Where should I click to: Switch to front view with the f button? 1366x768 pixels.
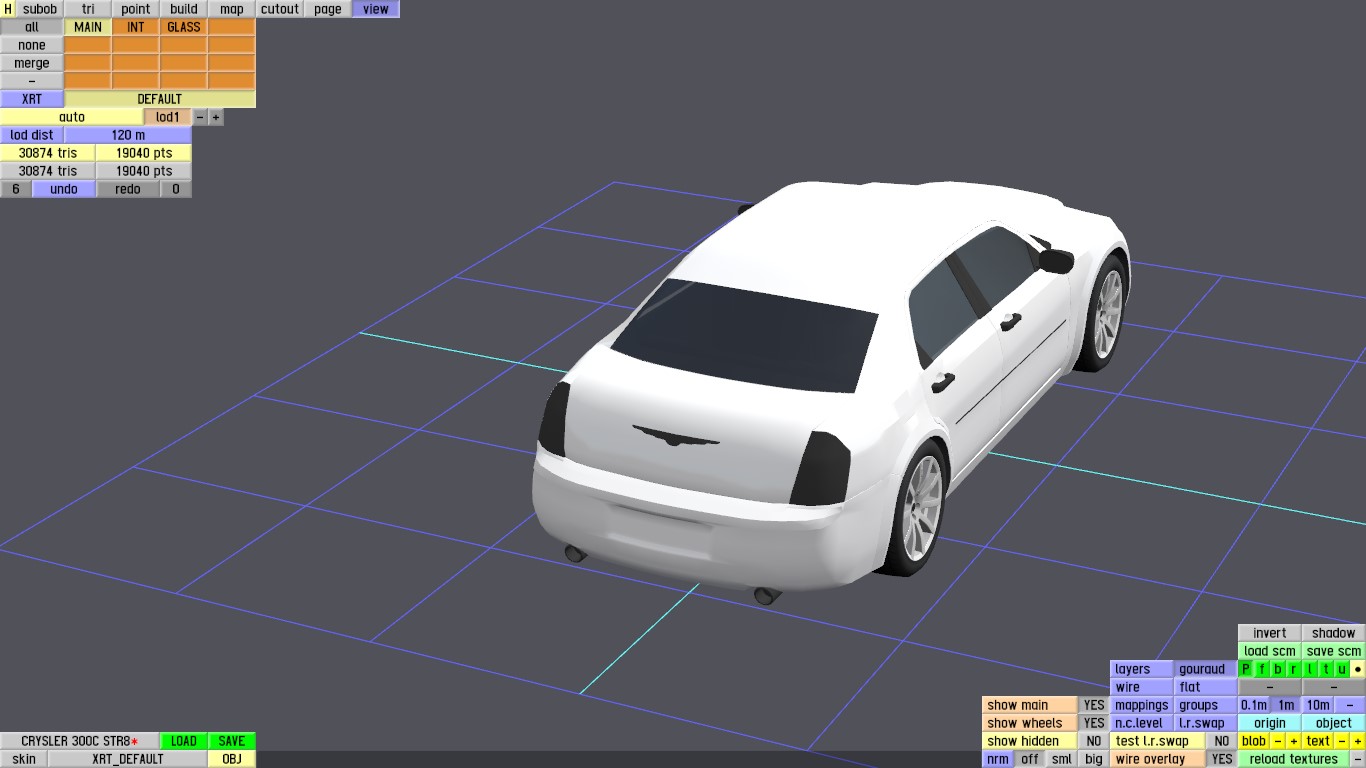point(1262,669)
